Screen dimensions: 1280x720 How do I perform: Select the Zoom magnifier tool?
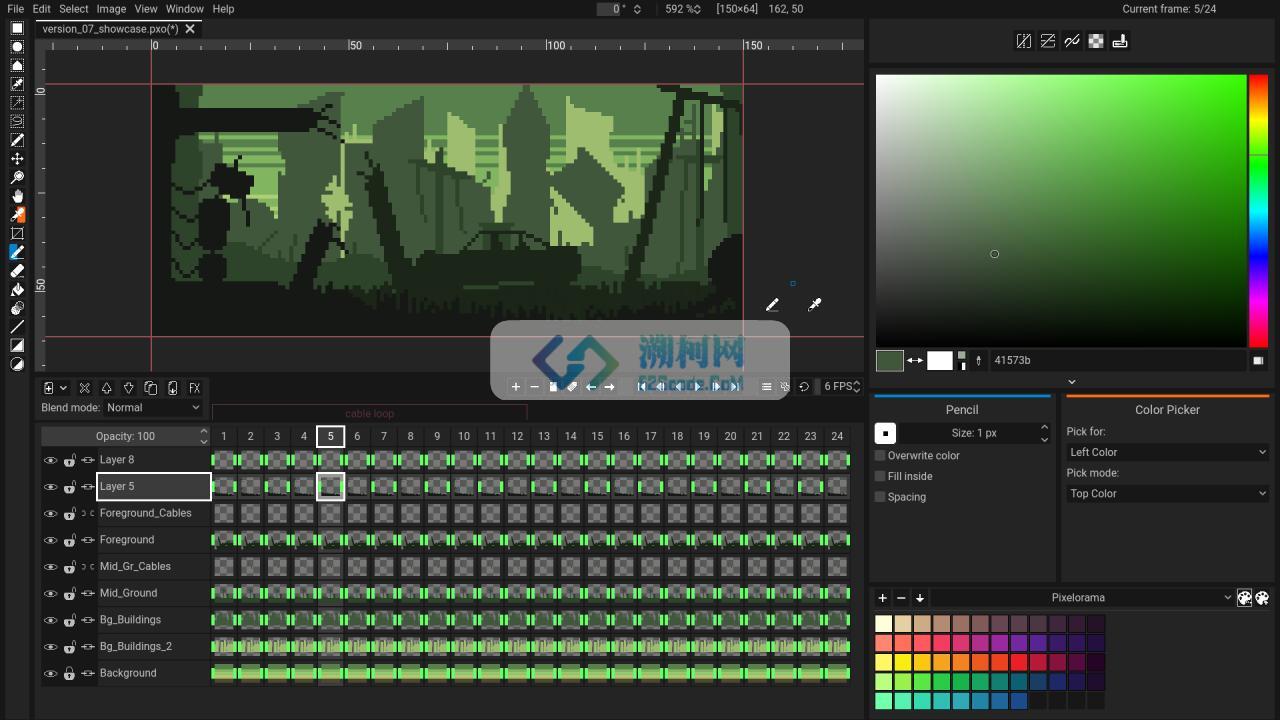click(x=17, y=177)
